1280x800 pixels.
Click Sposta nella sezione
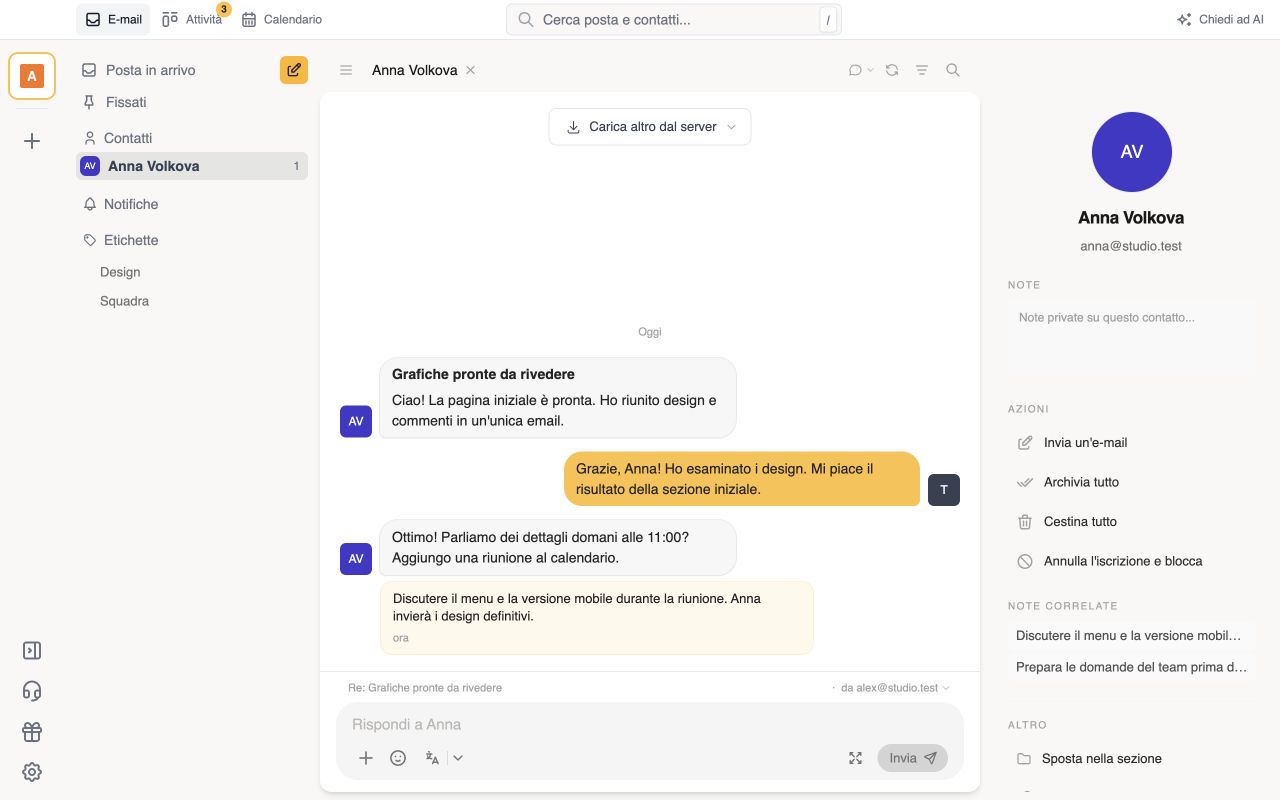[x=1132, y=759]
